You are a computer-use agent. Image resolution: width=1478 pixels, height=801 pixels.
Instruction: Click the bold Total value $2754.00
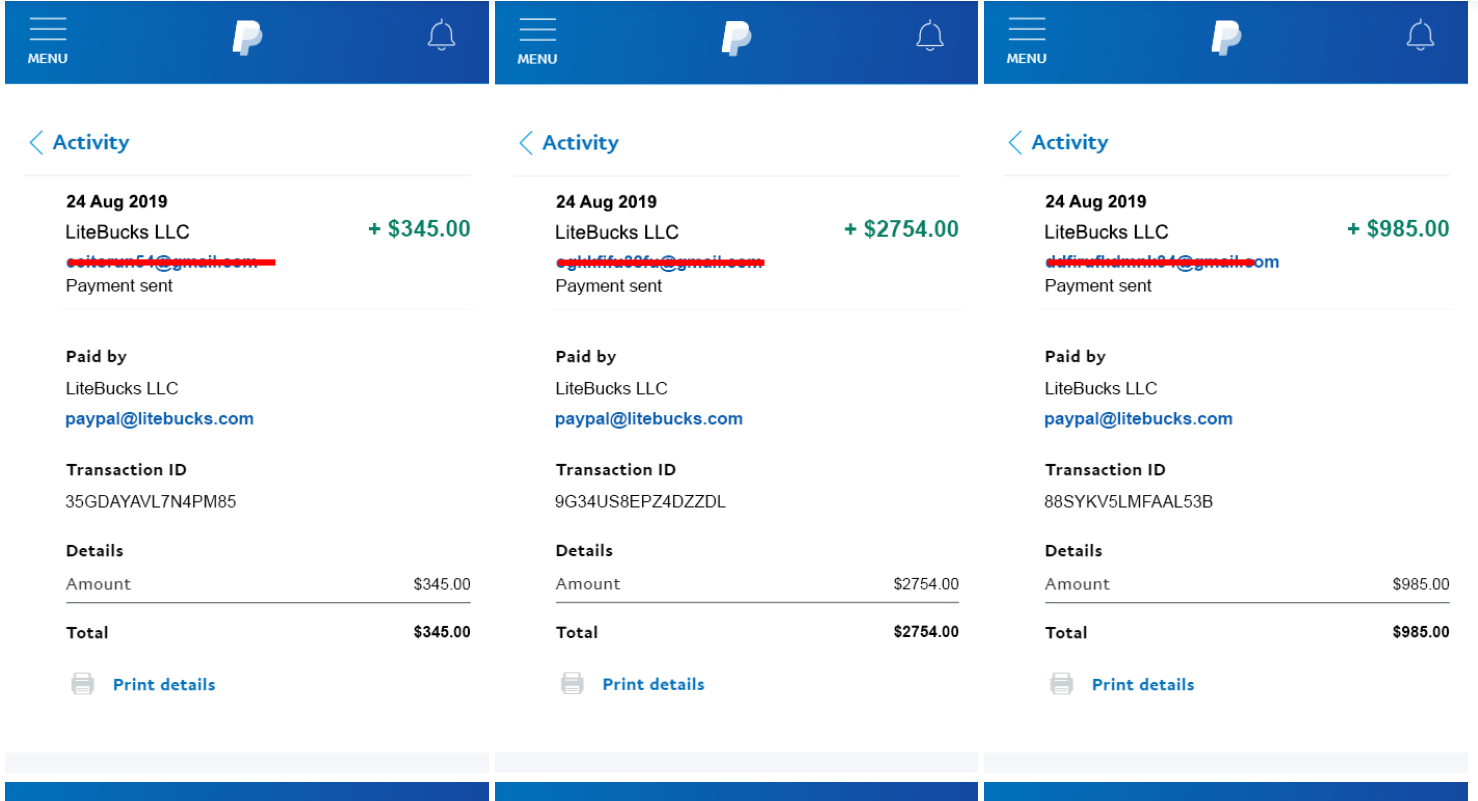(926, 632)
